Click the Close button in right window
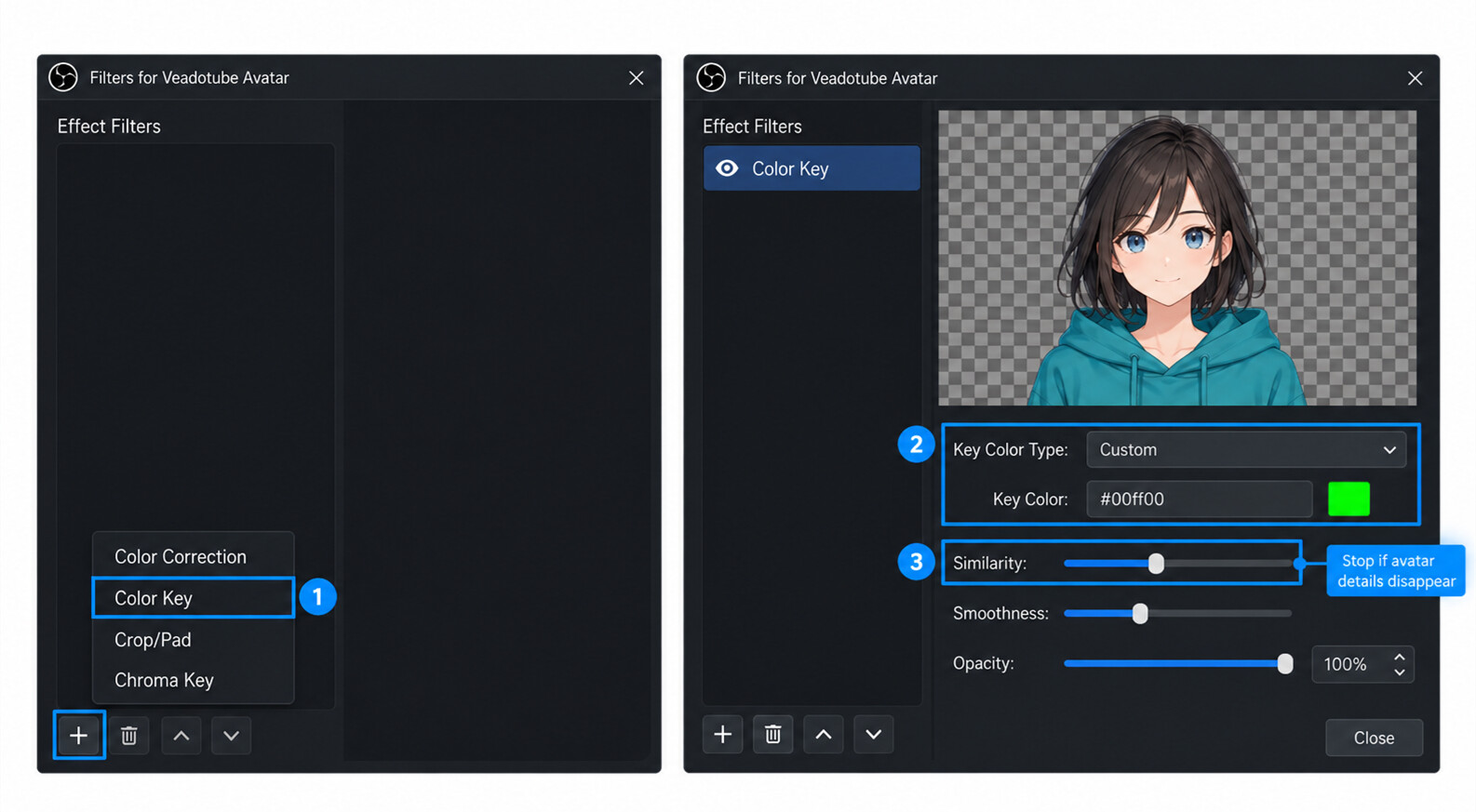 pos(1374,738)
